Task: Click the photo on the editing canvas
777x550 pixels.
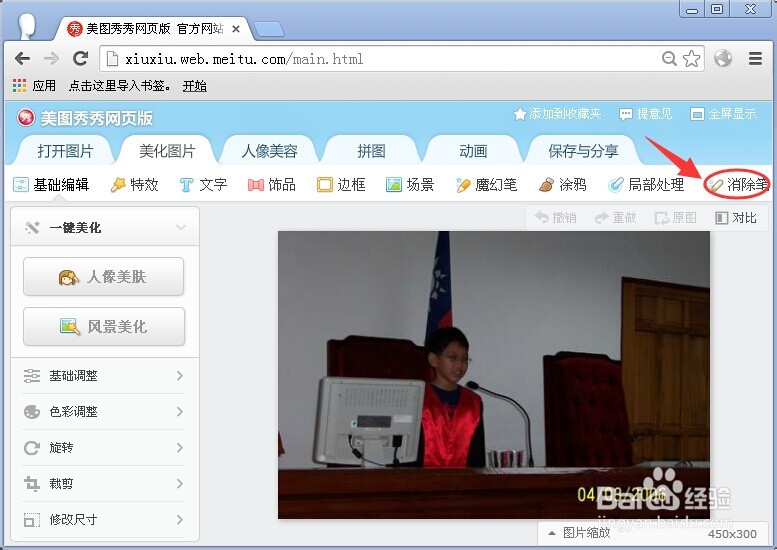Action: 494,375
